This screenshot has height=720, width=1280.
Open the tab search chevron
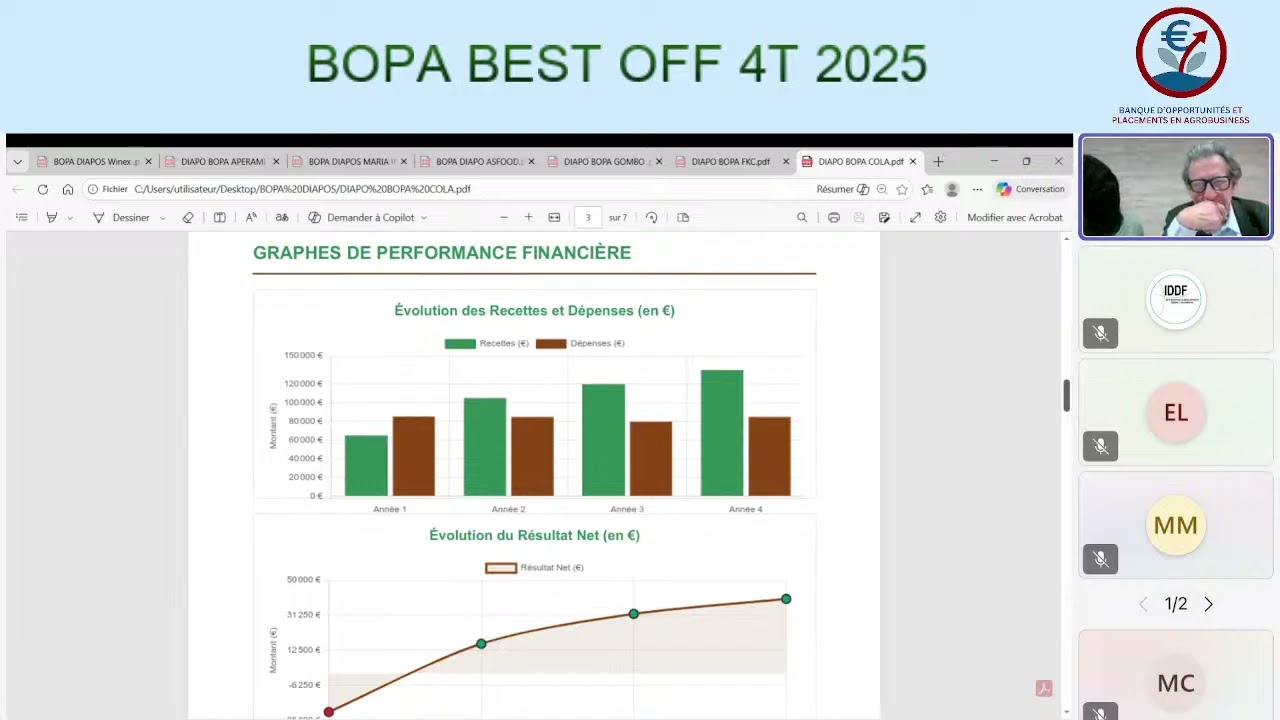pyautogui.click(x=17, y=161)
